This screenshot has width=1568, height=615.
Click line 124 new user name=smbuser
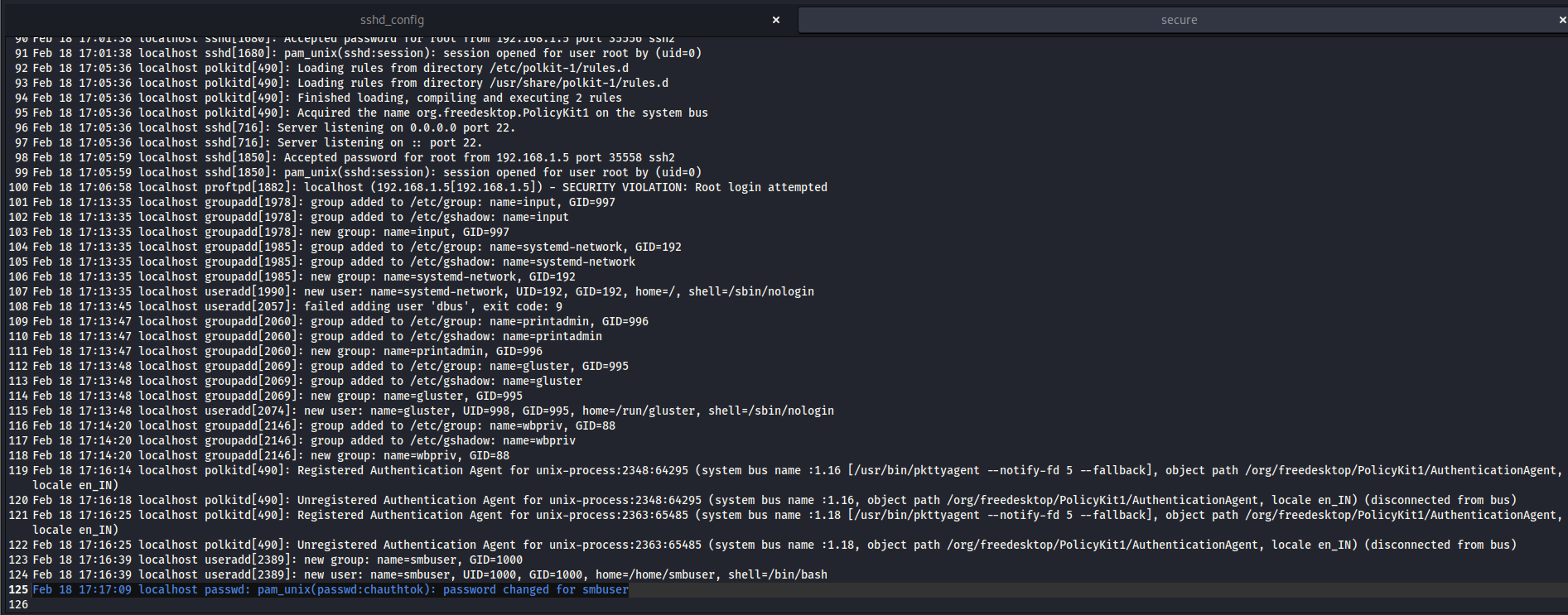click(430, 574)
